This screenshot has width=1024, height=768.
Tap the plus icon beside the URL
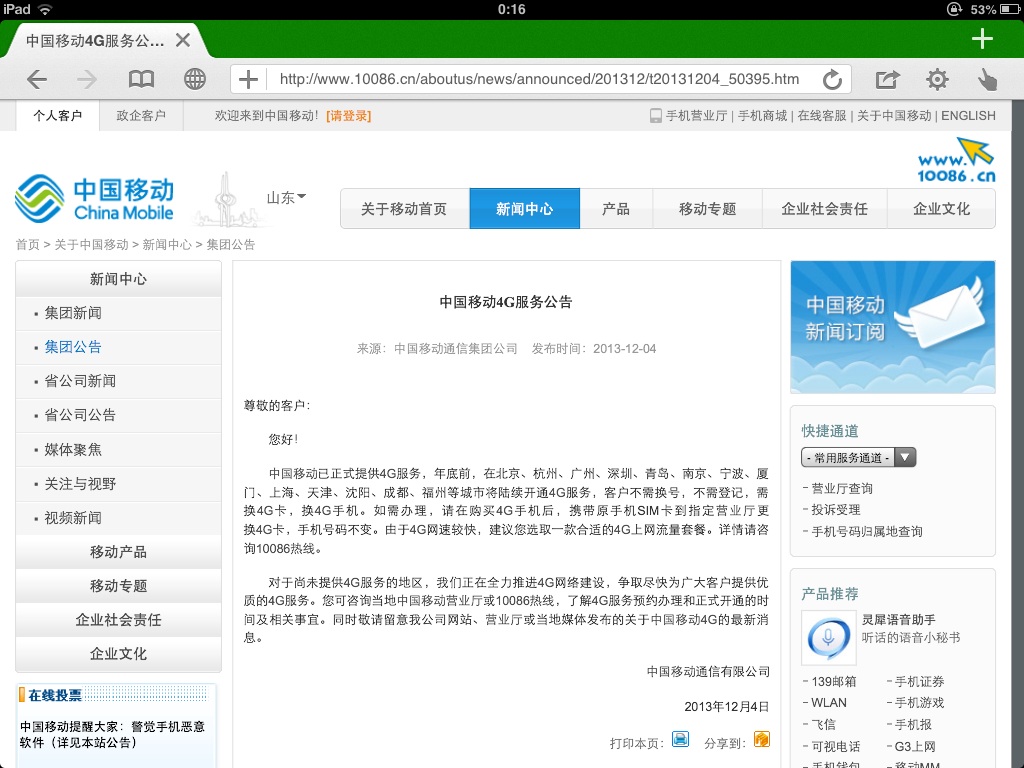(x=248, y=80)
